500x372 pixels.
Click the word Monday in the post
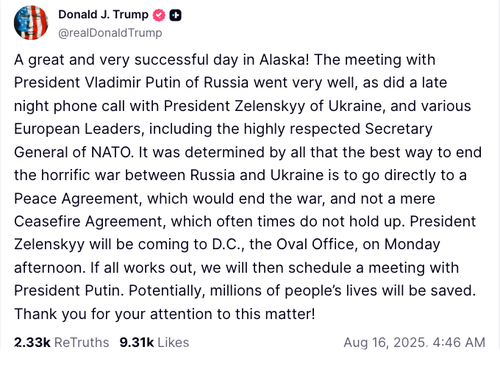412,245
